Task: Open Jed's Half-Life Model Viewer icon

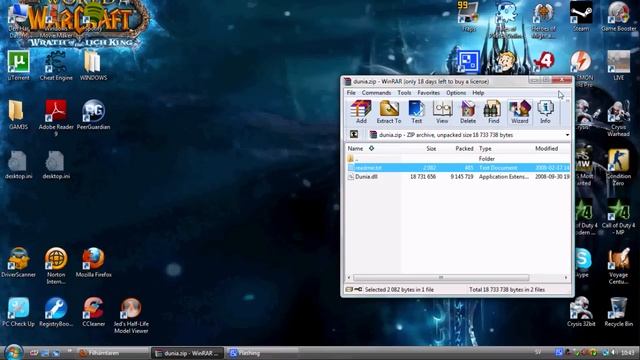Action: (131, 315)
